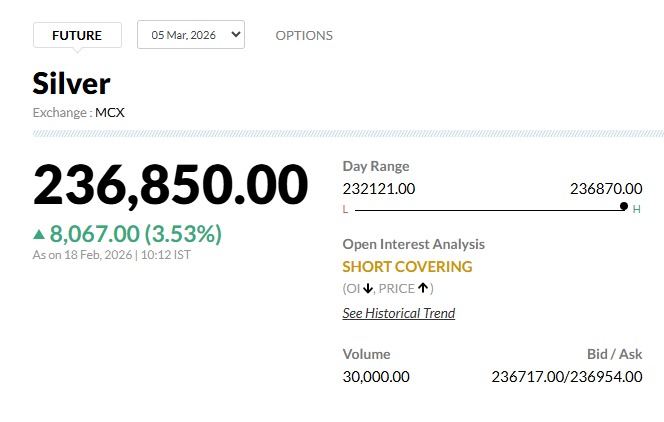Click the day low value 232121.00
Screen dimensions: 664x422
coord(378,188)
